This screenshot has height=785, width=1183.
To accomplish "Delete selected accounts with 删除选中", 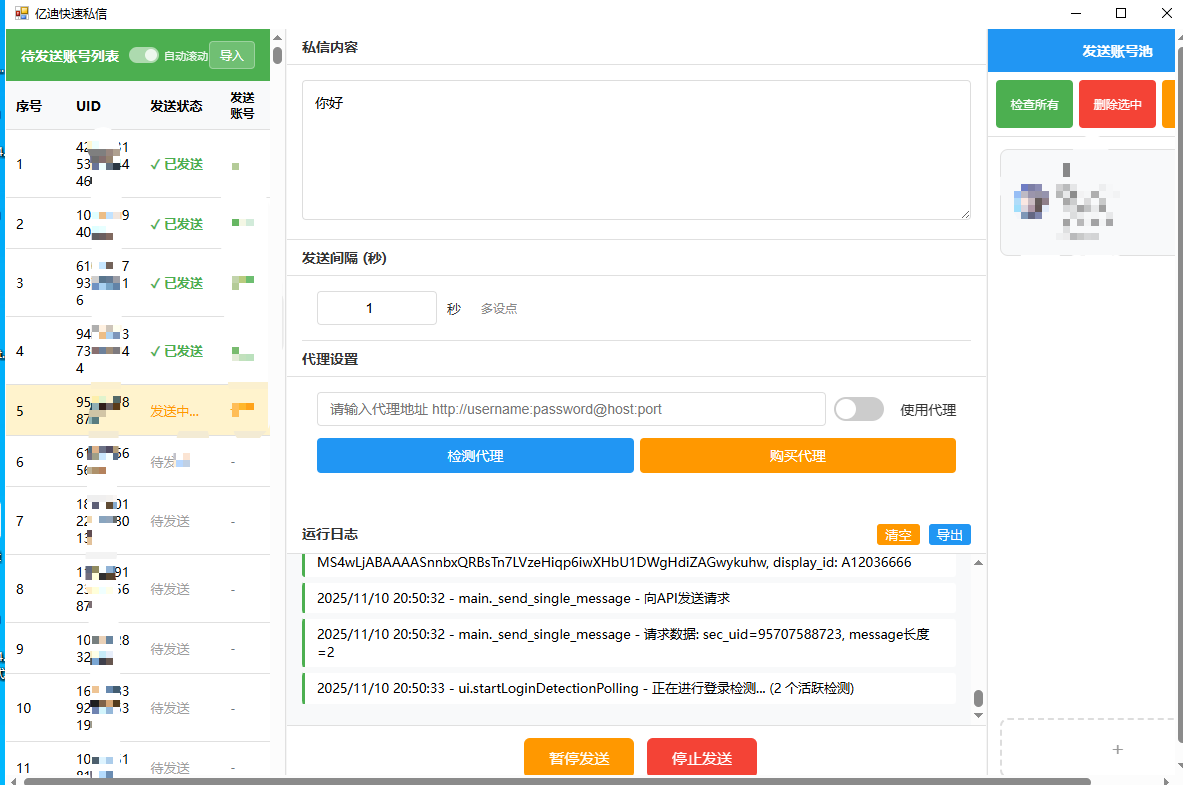I will coord(1116,103).
